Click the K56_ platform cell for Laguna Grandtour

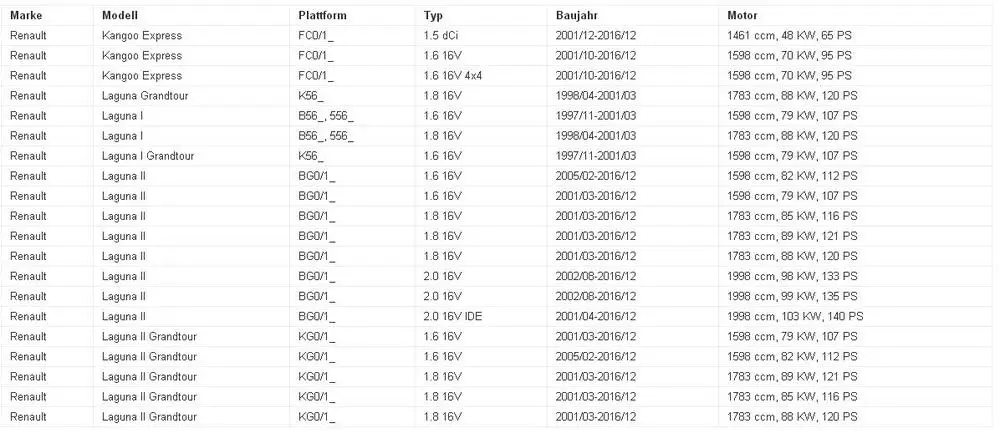[311, 96]
